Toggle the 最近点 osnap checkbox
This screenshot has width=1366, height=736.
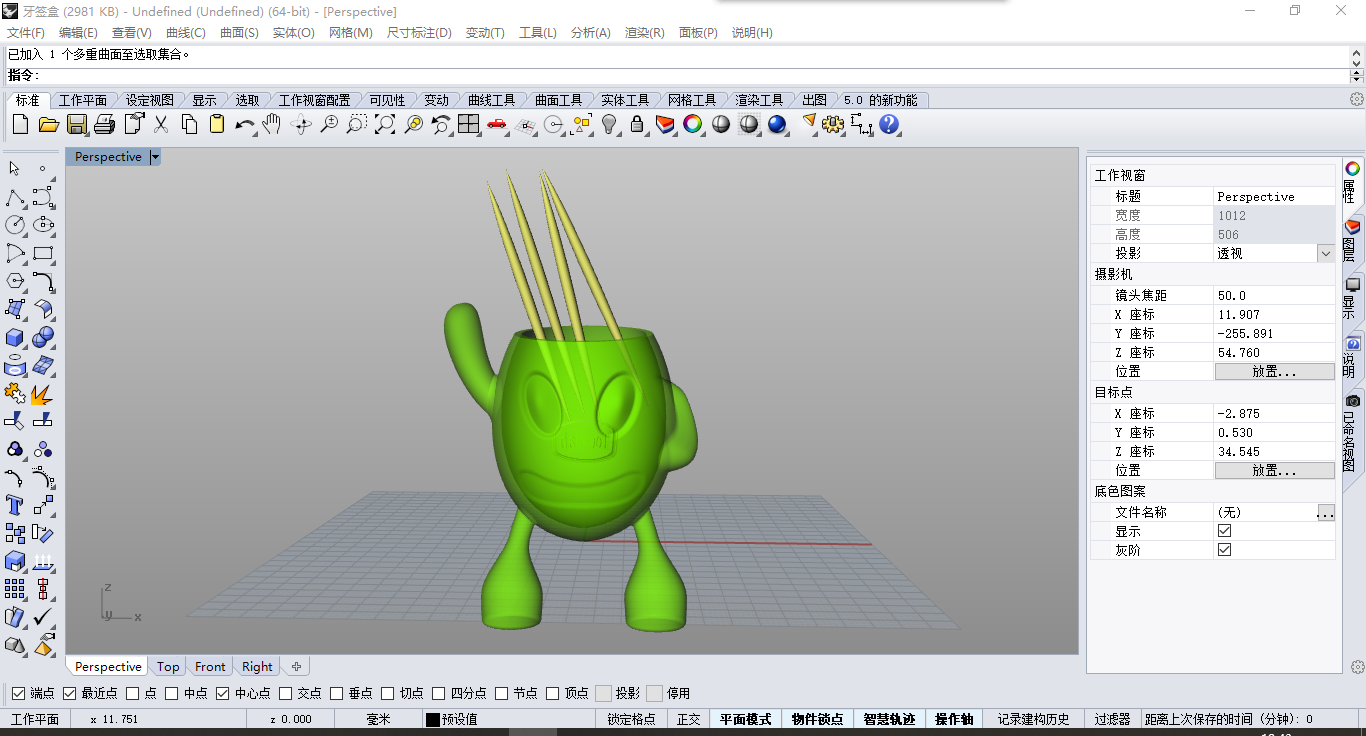[69, 693]
